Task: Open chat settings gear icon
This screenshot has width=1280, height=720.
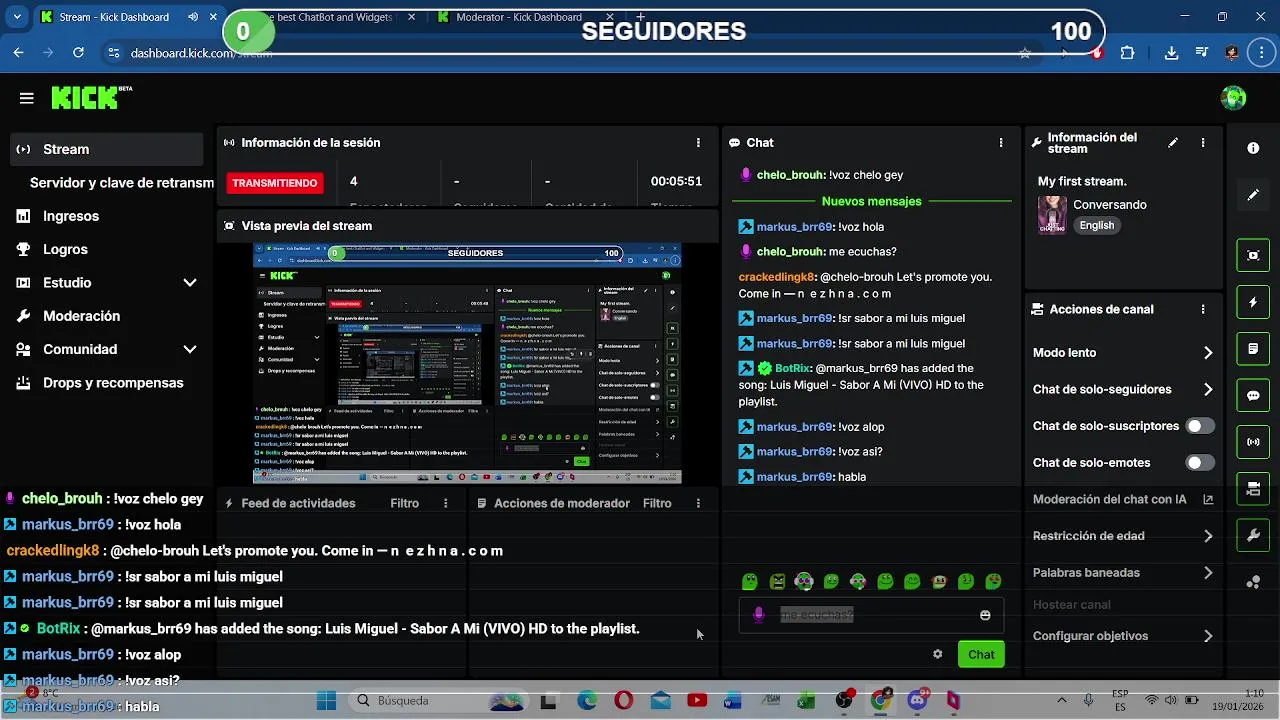Action: tap(937, 654)
